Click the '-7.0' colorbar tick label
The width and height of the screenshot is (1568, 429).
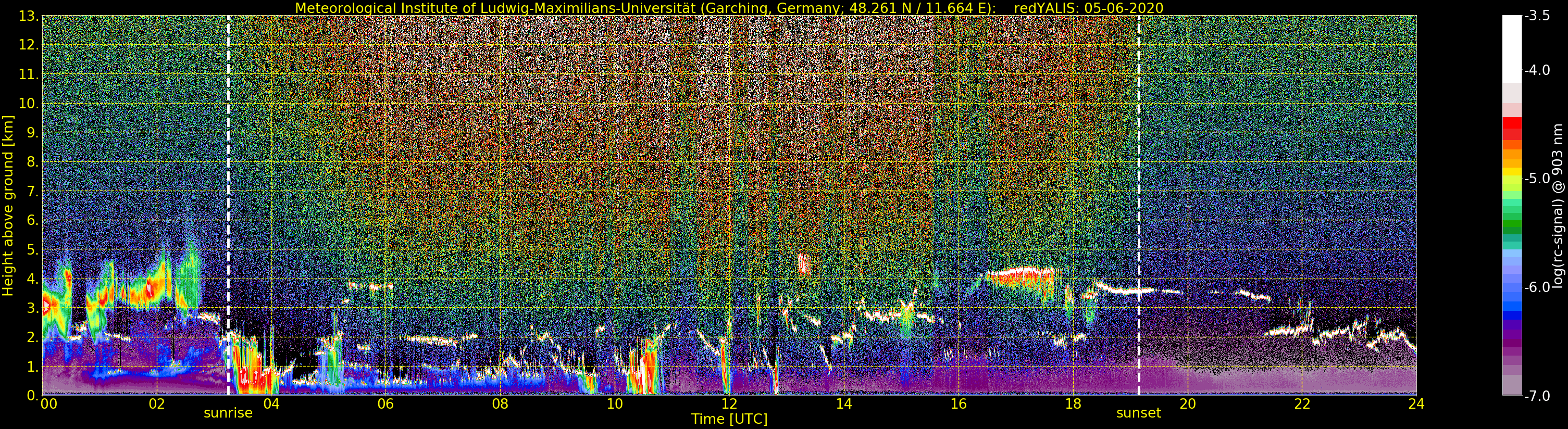(x=1537, y=396)
